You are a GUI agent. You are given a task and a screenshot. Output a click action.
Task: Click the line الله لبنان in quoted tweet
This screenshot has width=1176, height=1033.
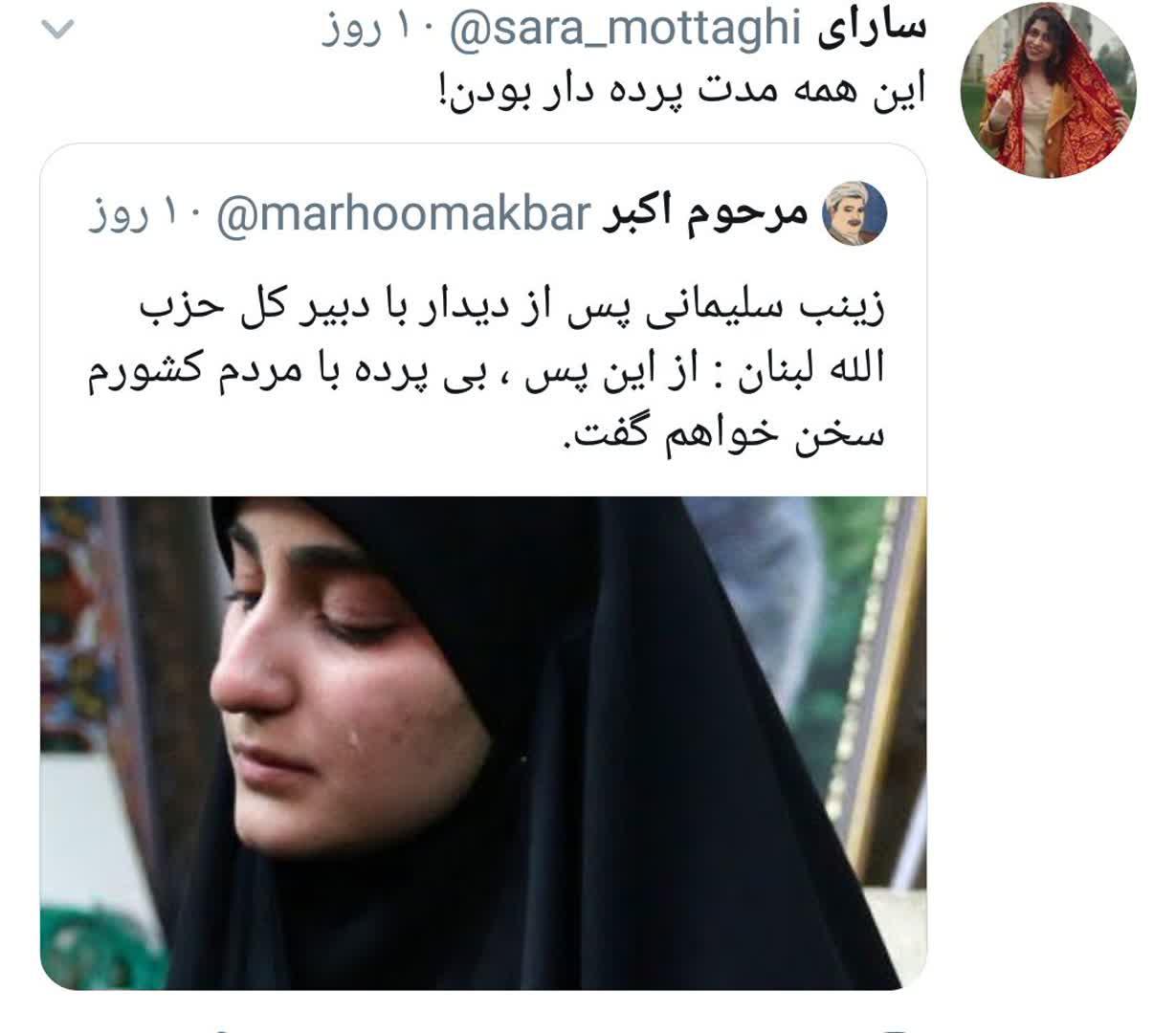click(485, 372)
